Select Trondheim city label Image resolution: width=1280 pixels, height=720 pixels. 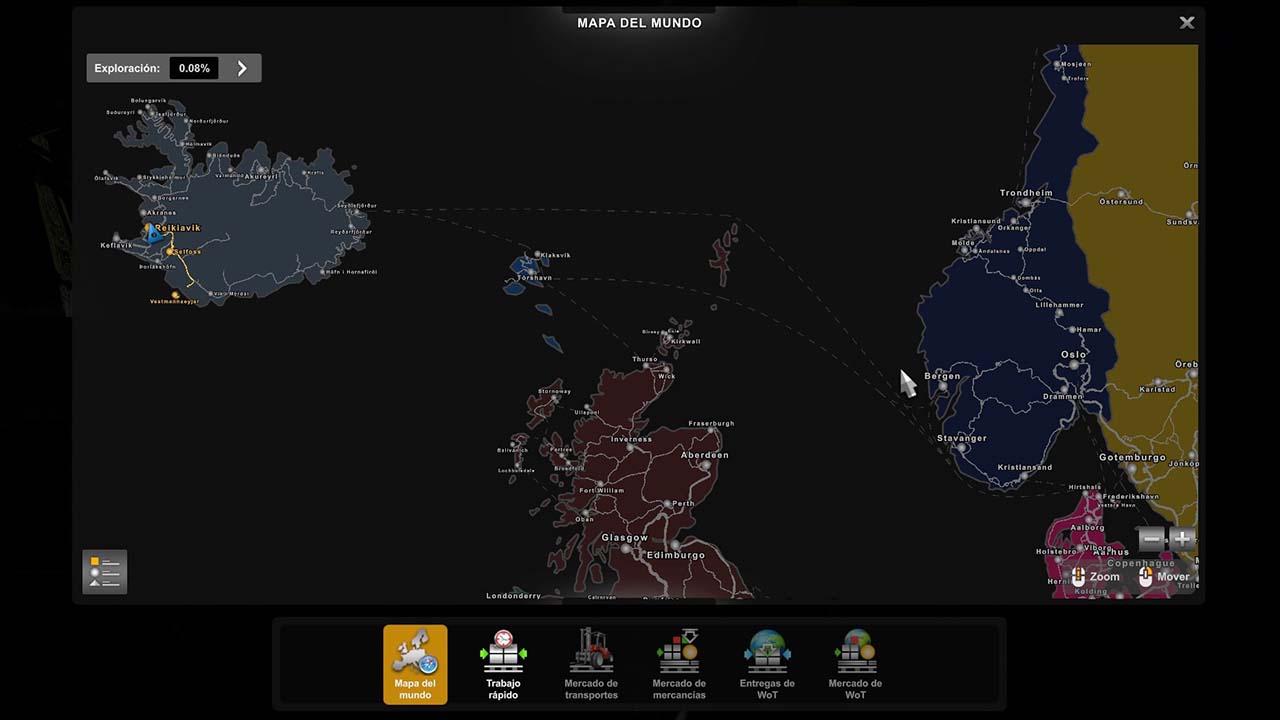(x=1026, y=193)
